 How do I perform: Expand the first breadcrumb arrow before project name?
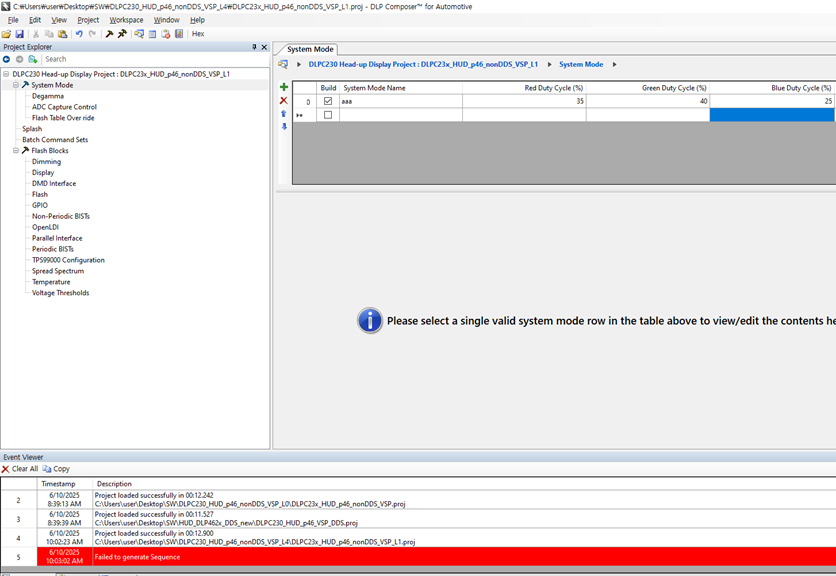pyautogui.click(x=299, y=64)
